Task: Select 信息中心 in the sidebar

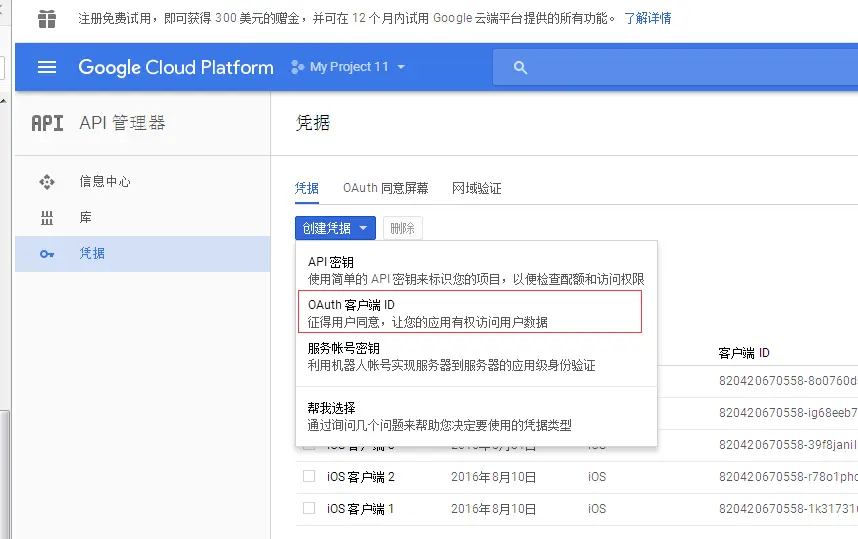Action: click(142, 182)
